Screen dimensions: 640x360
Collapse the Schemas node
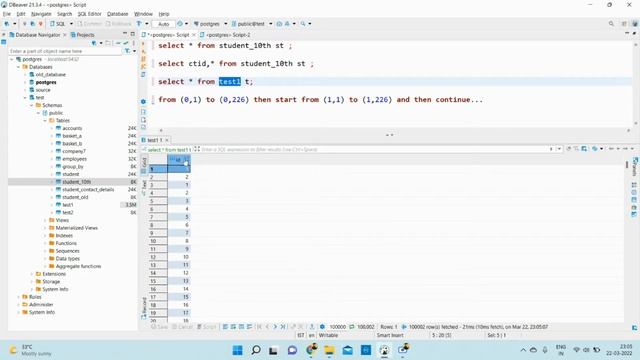point(32,105)
